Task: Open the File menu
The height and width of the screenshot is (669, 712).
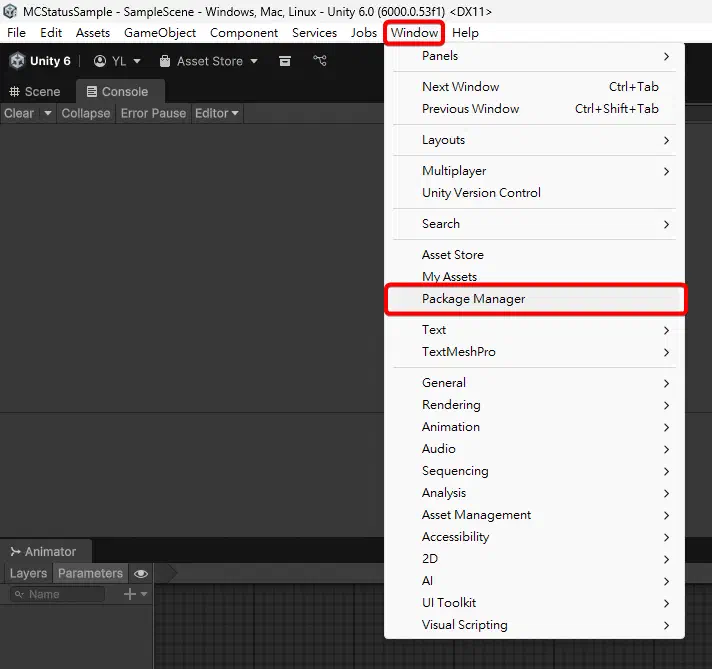Action: point(16,33)
